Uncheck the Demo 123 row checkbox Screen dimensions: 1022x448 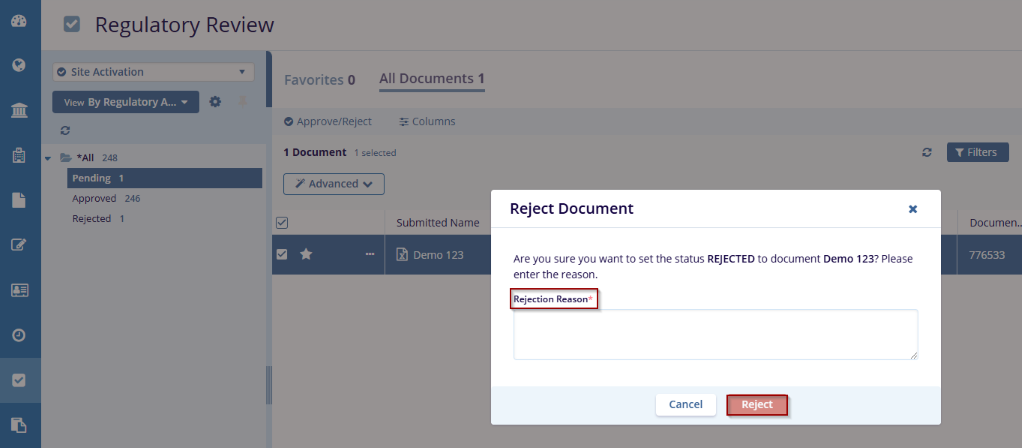[x=282, y=254]
